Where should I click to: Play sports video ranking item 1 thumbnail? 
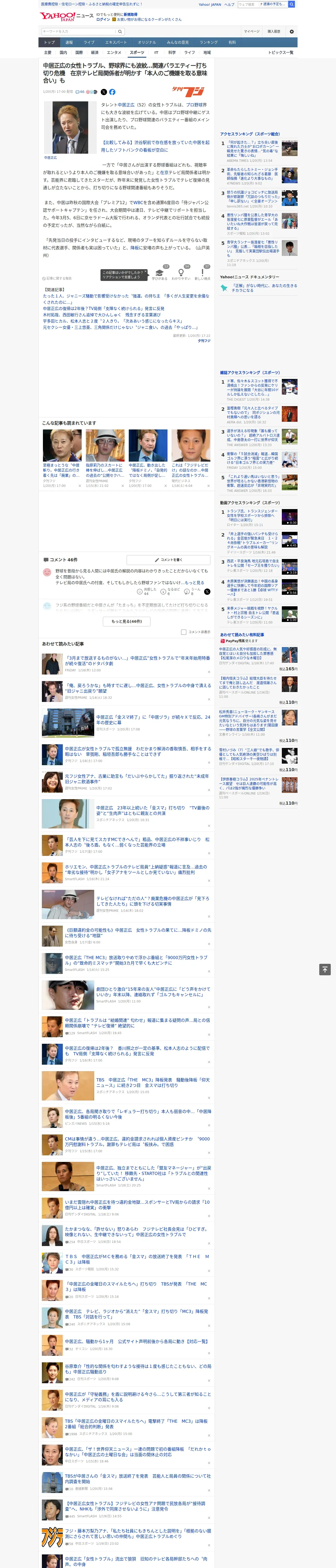pos(290,517)
